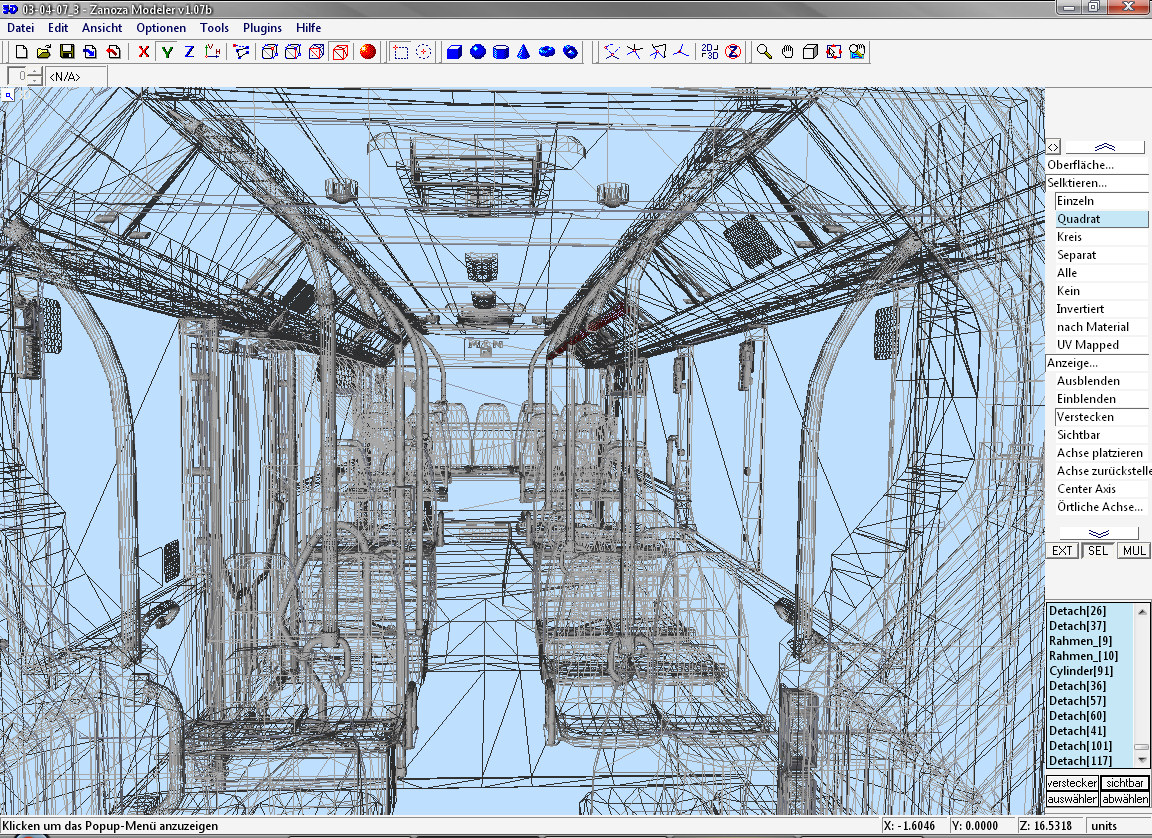Viewport: 1152px width, 838px height.
Task: Click Alle to select everything
Action: 1101,272
